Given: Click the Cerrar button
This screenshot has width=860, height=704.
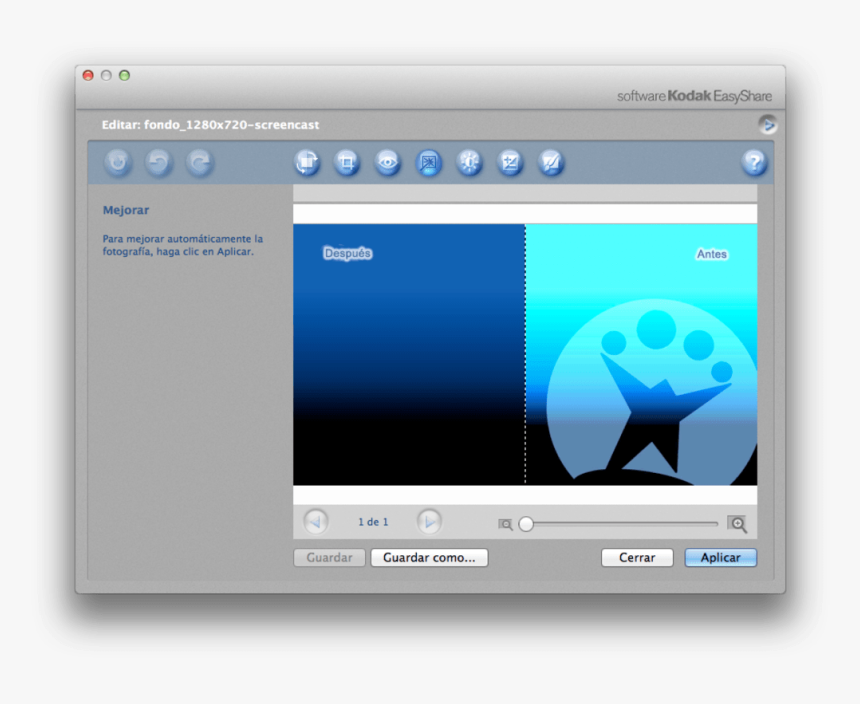Looking at the screenshot, I should pyautogui.click(x=637, y=558).
